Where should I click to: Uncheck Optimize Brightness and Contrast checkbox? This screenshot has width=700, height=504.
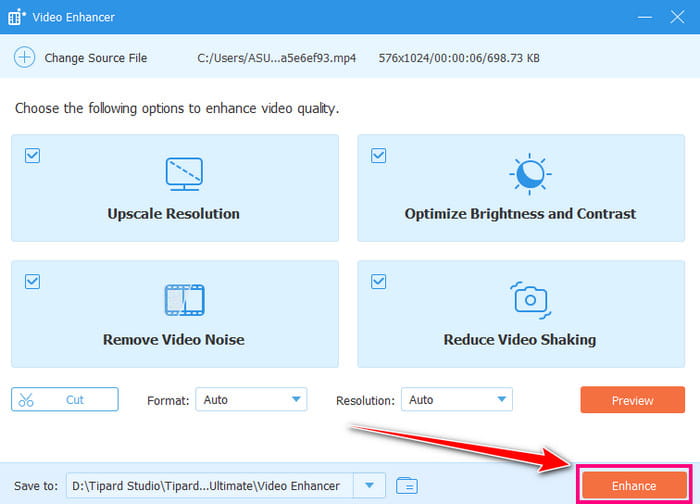tap(379, 156)
